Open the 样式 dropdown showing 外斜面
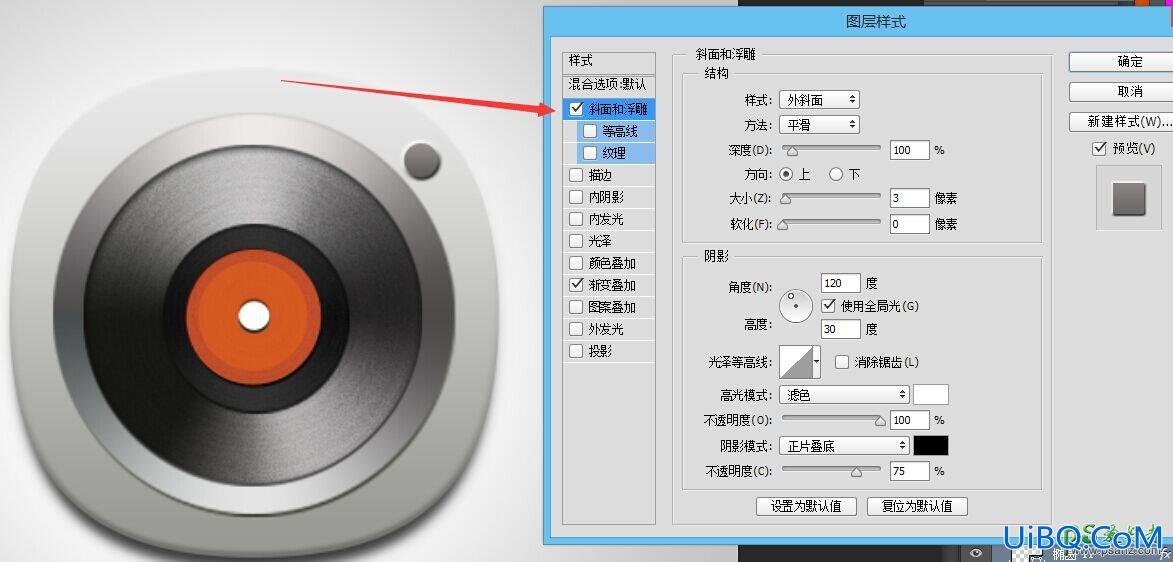This screenshot has height=562, width=1173. (819, 100)
